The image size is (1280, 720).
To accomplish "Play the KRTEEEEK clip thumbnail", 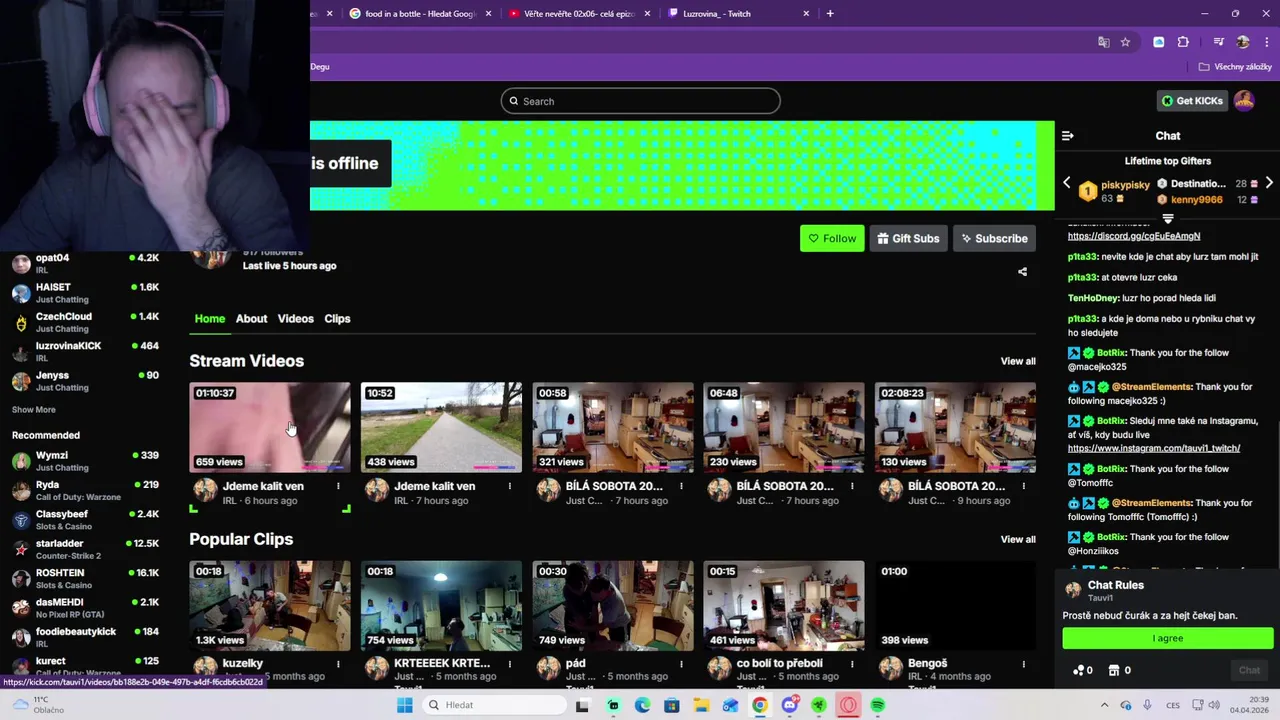I will pos(441,605).
